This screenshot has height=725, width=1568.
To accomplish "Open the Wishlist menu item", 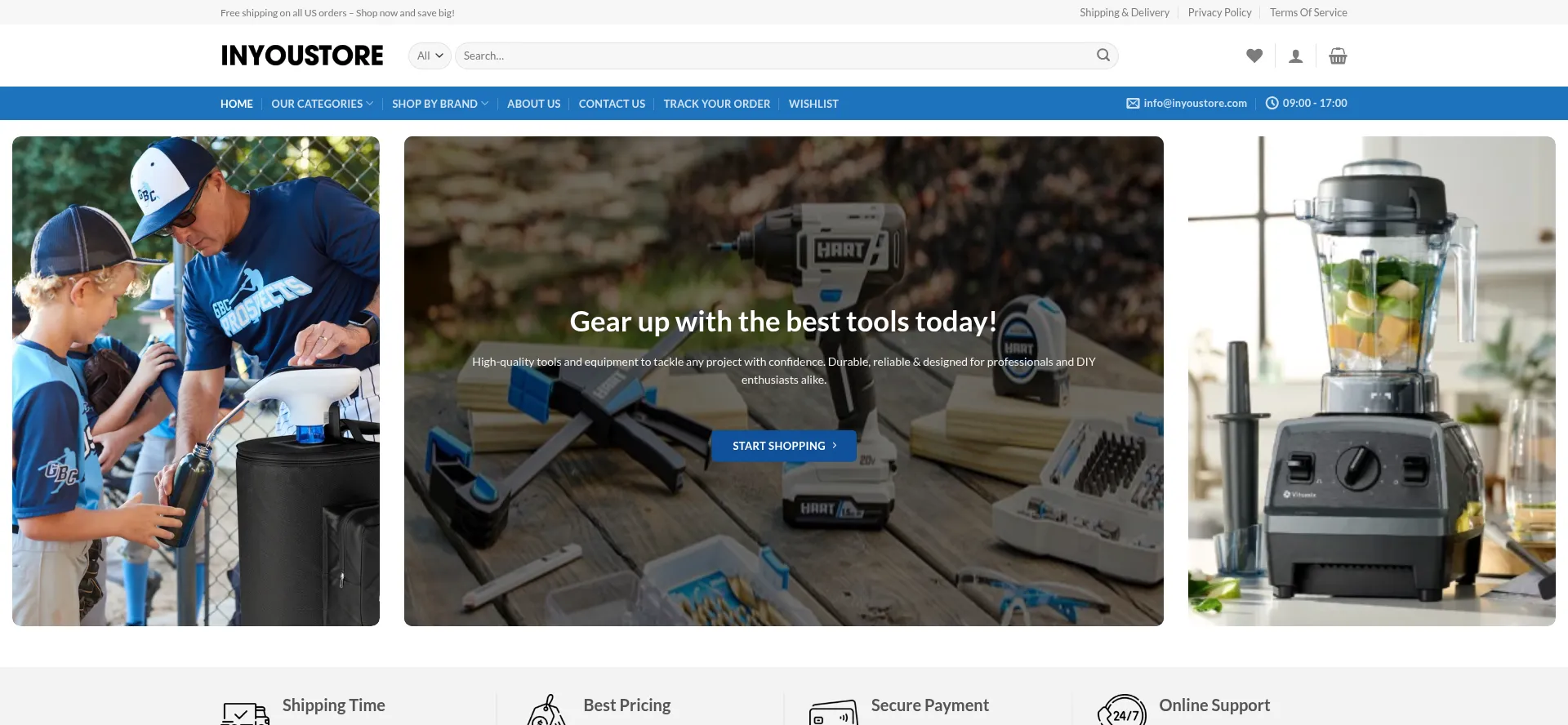I will tap(813, 104).
